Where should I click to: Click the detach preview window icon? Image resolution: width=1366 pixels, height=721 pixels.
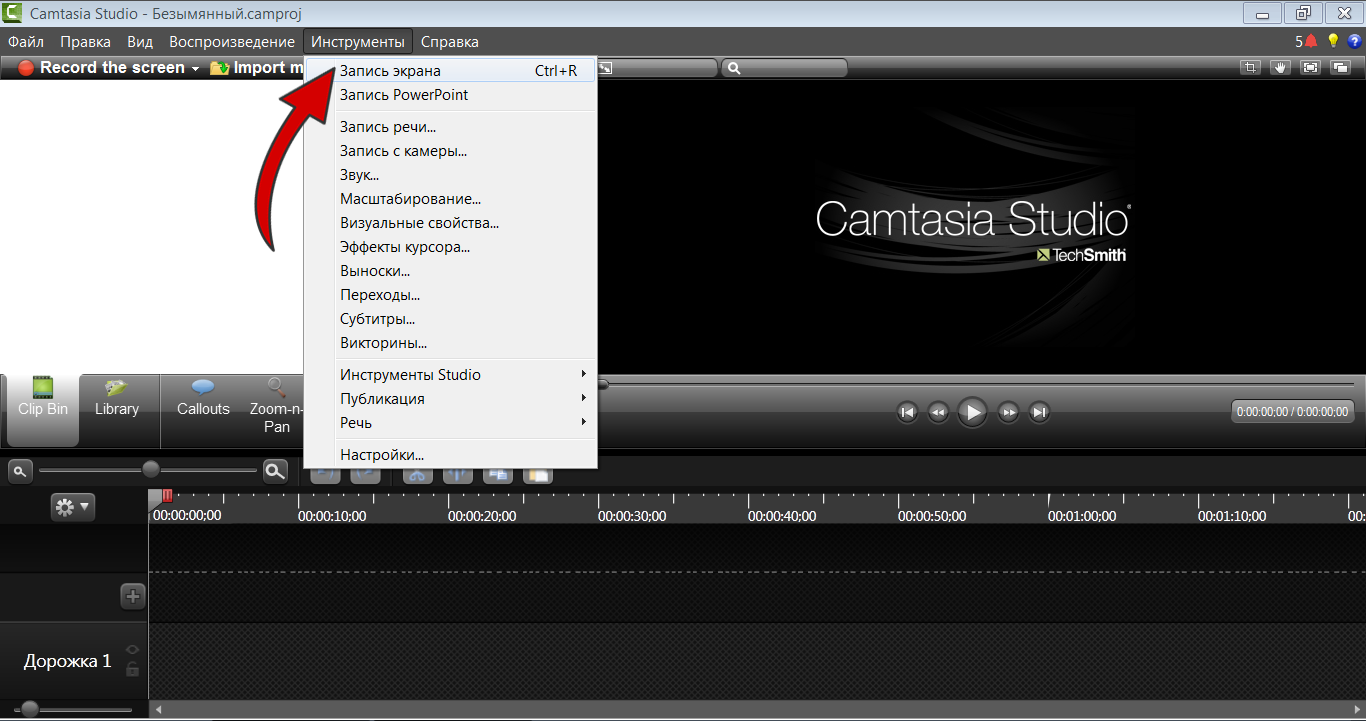(x=1340, y=68)
